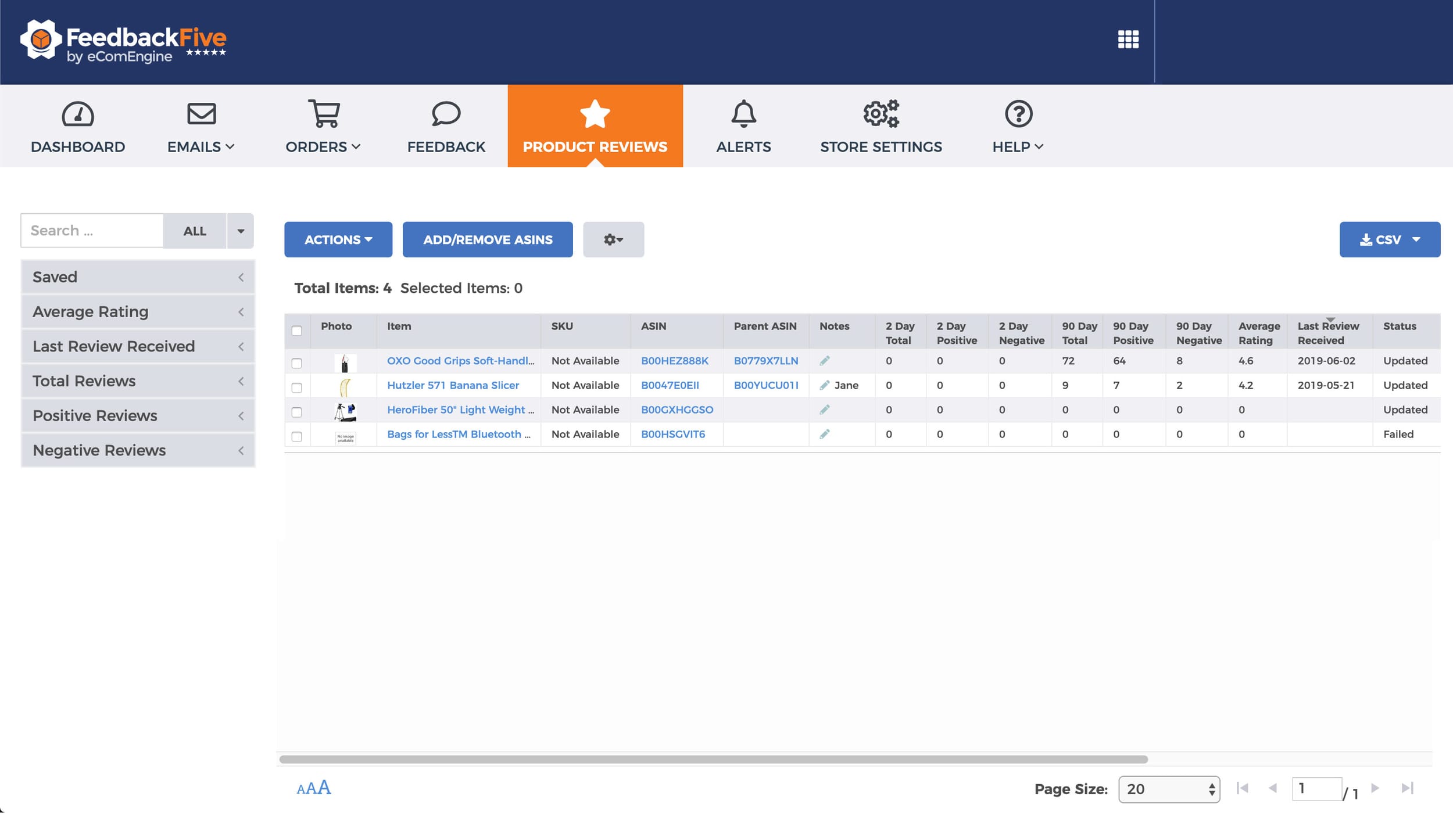Edit notes pencil for Hutzler Banana Slicer

(824, 385)
